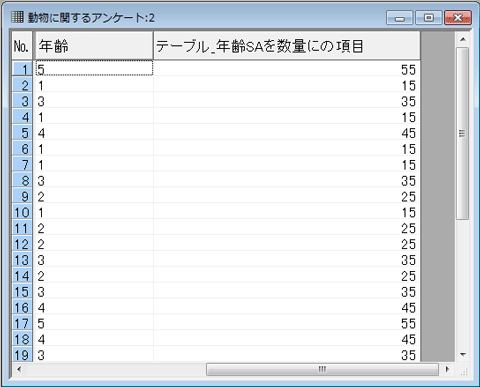
Task: Click the 年齢 cell in row 13
Action: pos(94,260)
